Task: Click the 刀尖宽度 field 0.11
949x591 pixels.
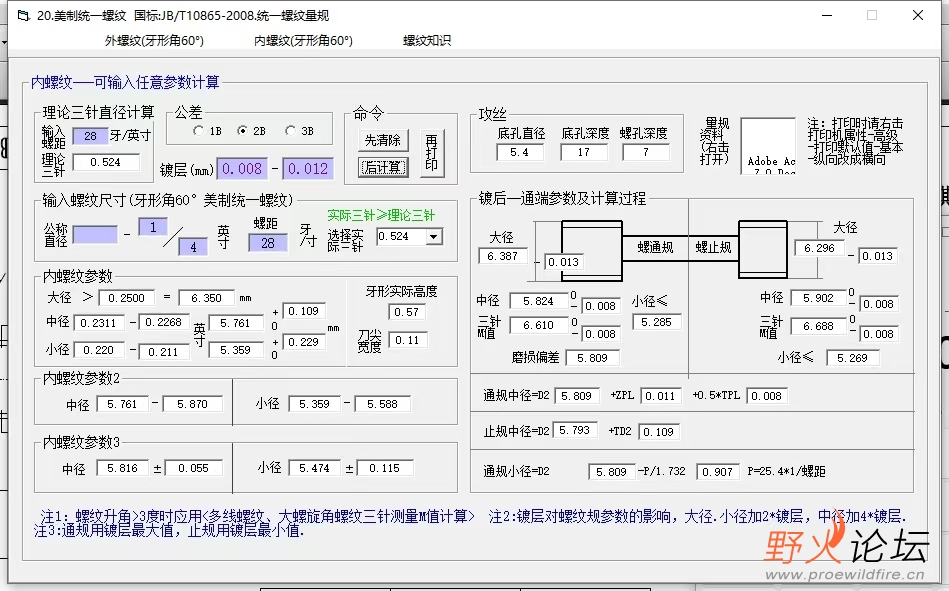Action: point(407,340)
